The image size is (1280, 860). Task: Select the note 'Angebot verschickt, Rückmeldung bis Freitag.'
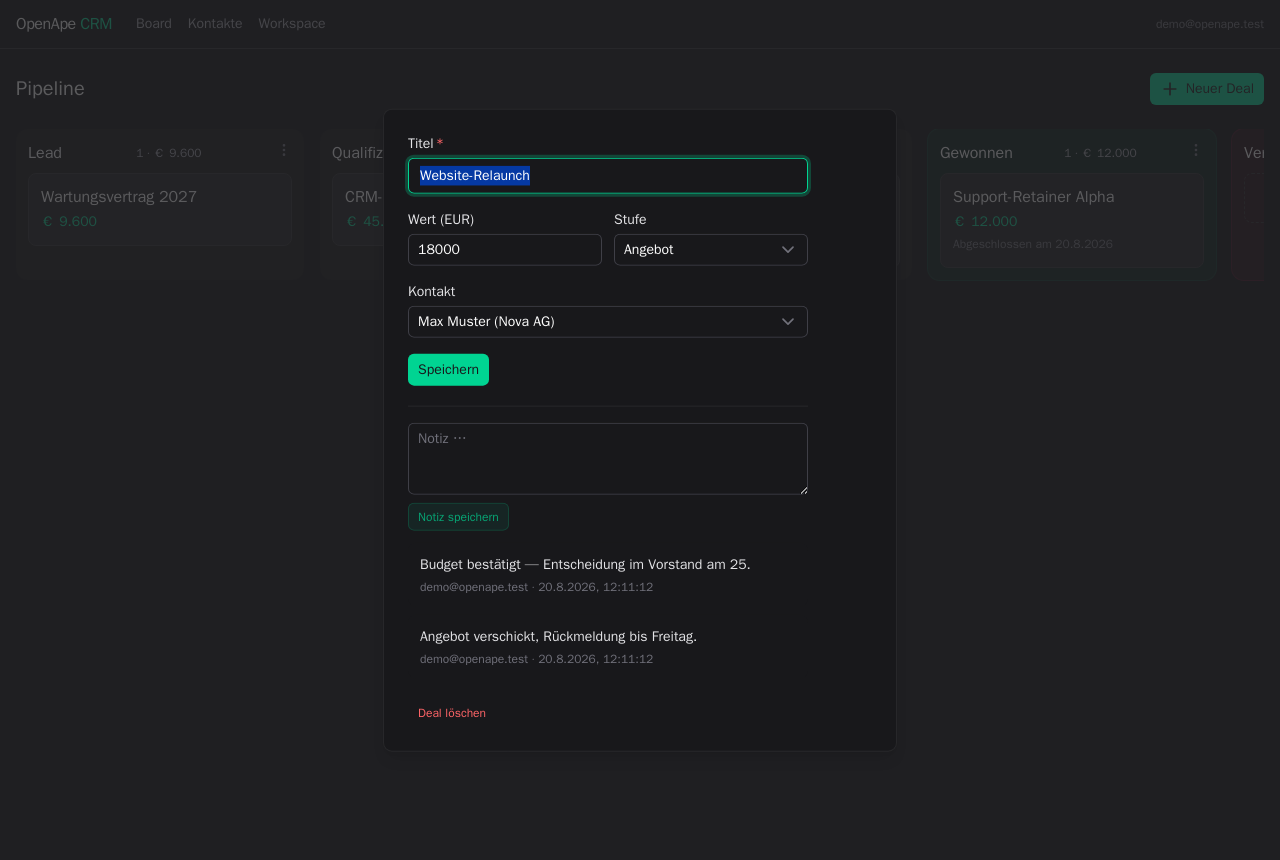pos(558,637)
